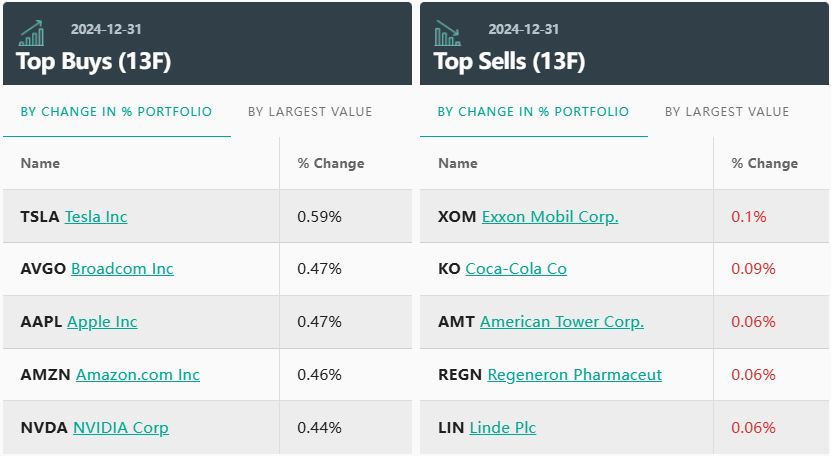
Task: Open the American Tower Corp. link
Action: tap(562, 322)
